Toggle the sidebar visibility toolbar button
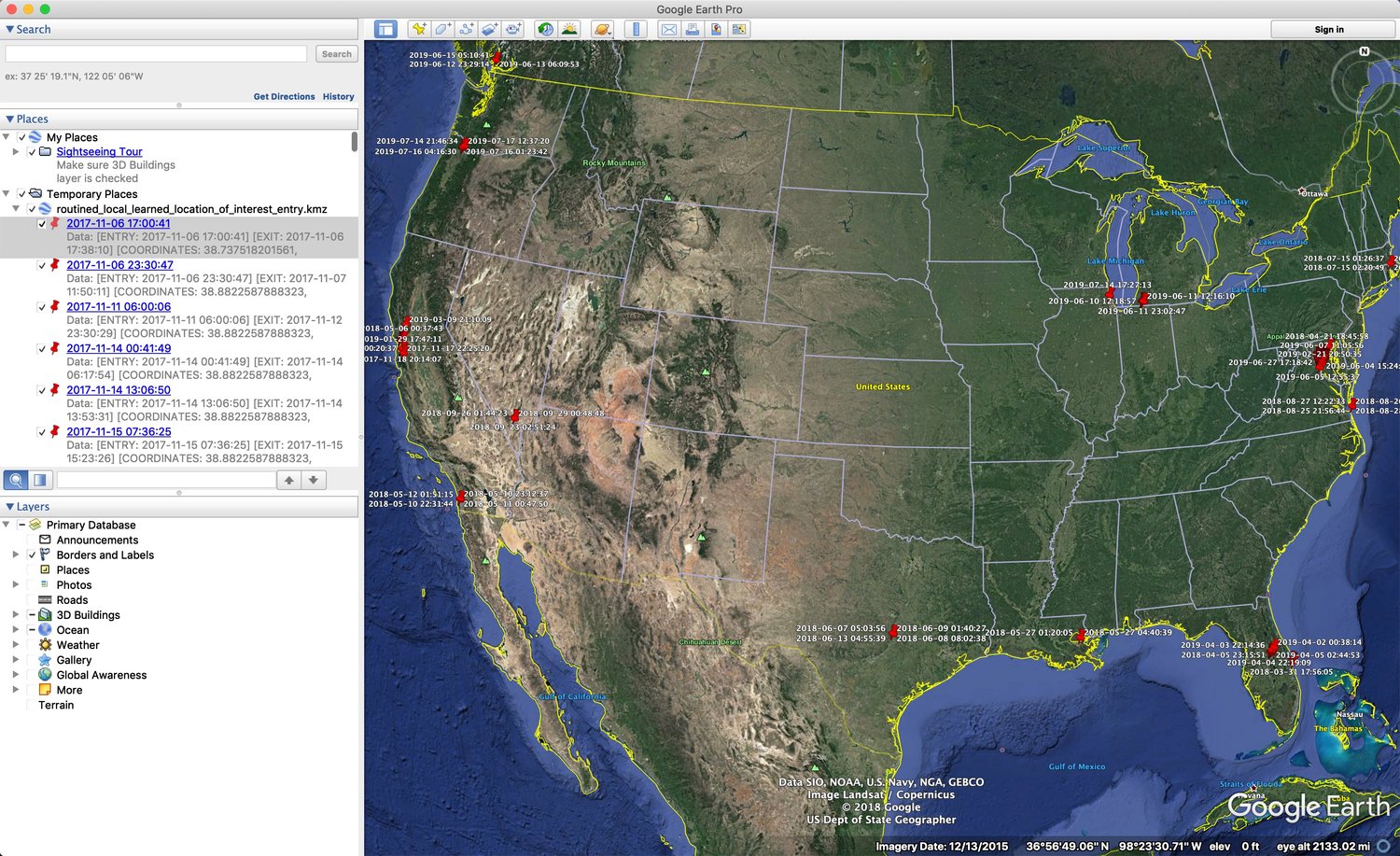Image resolution: width=1400 pixels, height=856 pixels. (x=385, y=30)
